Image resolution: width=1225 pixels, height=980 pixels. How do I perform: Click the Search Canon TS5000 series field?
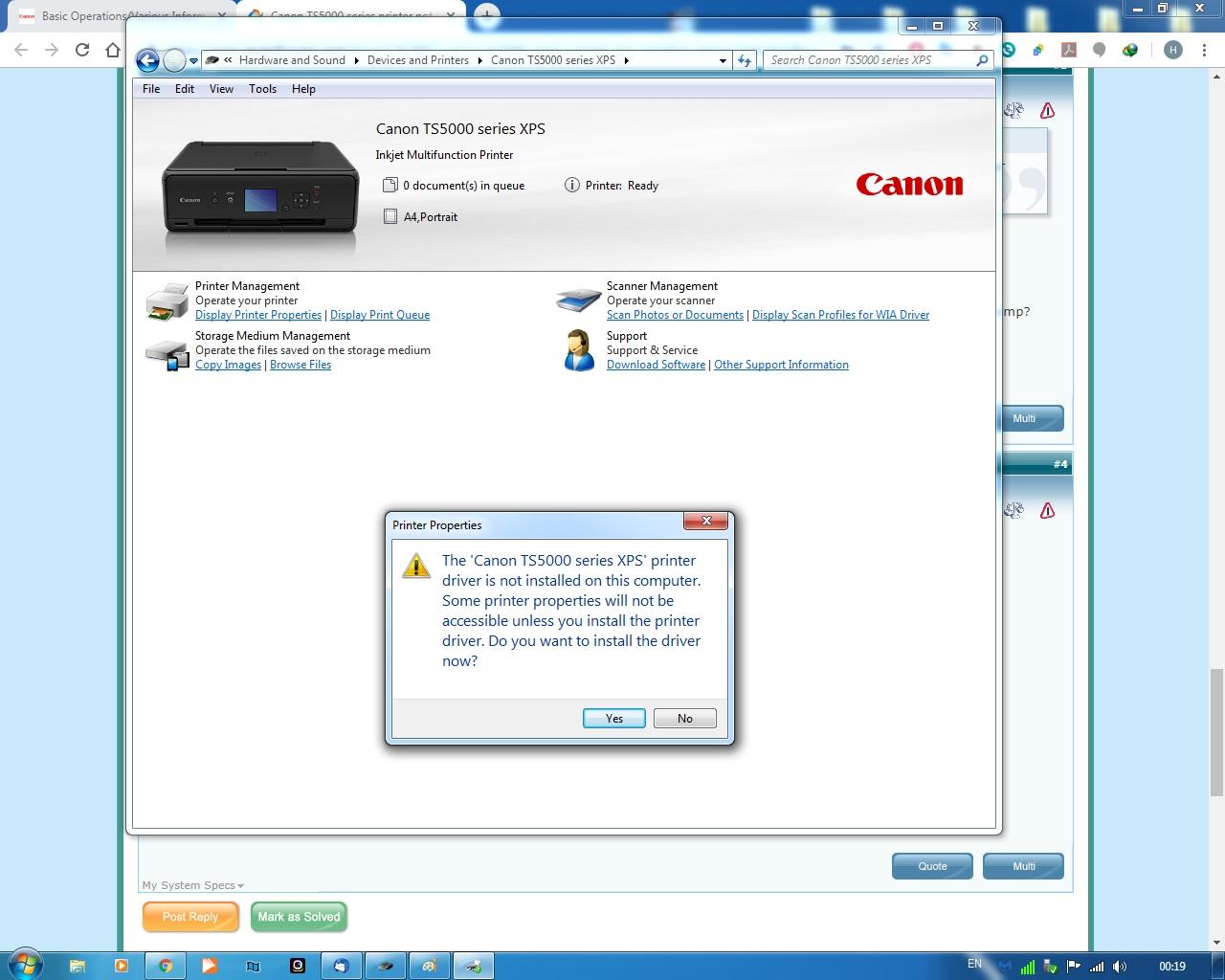(x=869, y=60)
